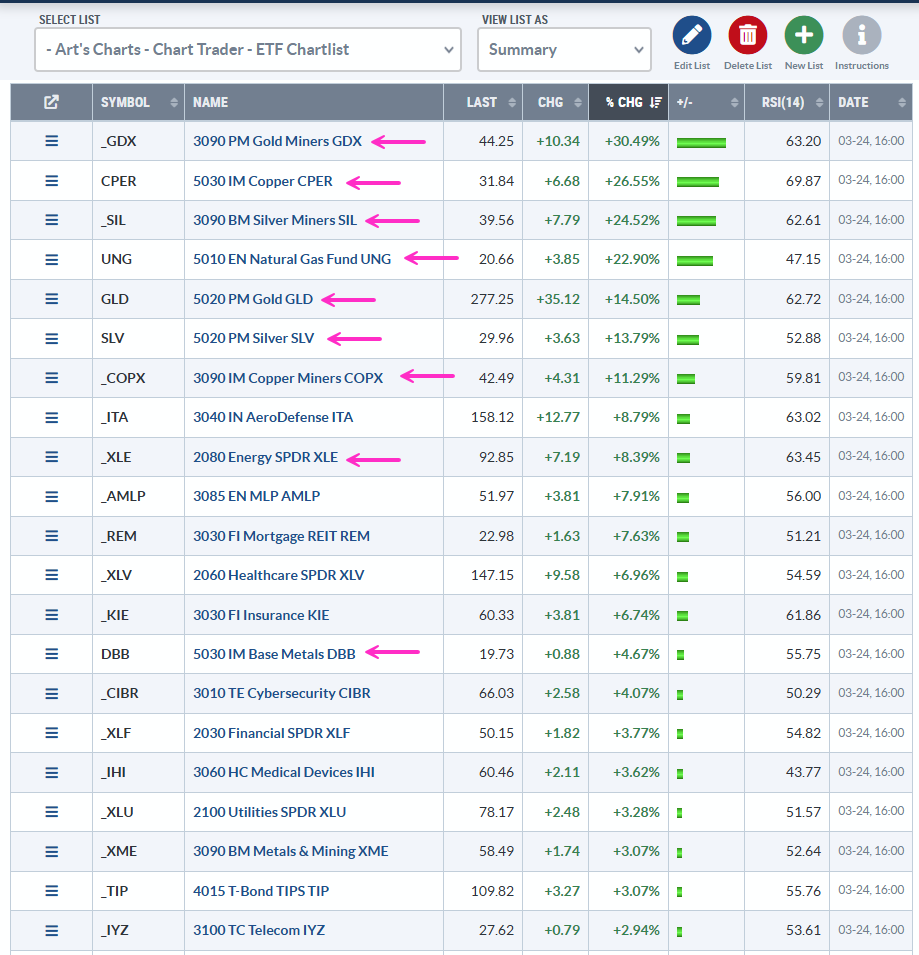Open the row menu icon for _KIE

(52, 615)
